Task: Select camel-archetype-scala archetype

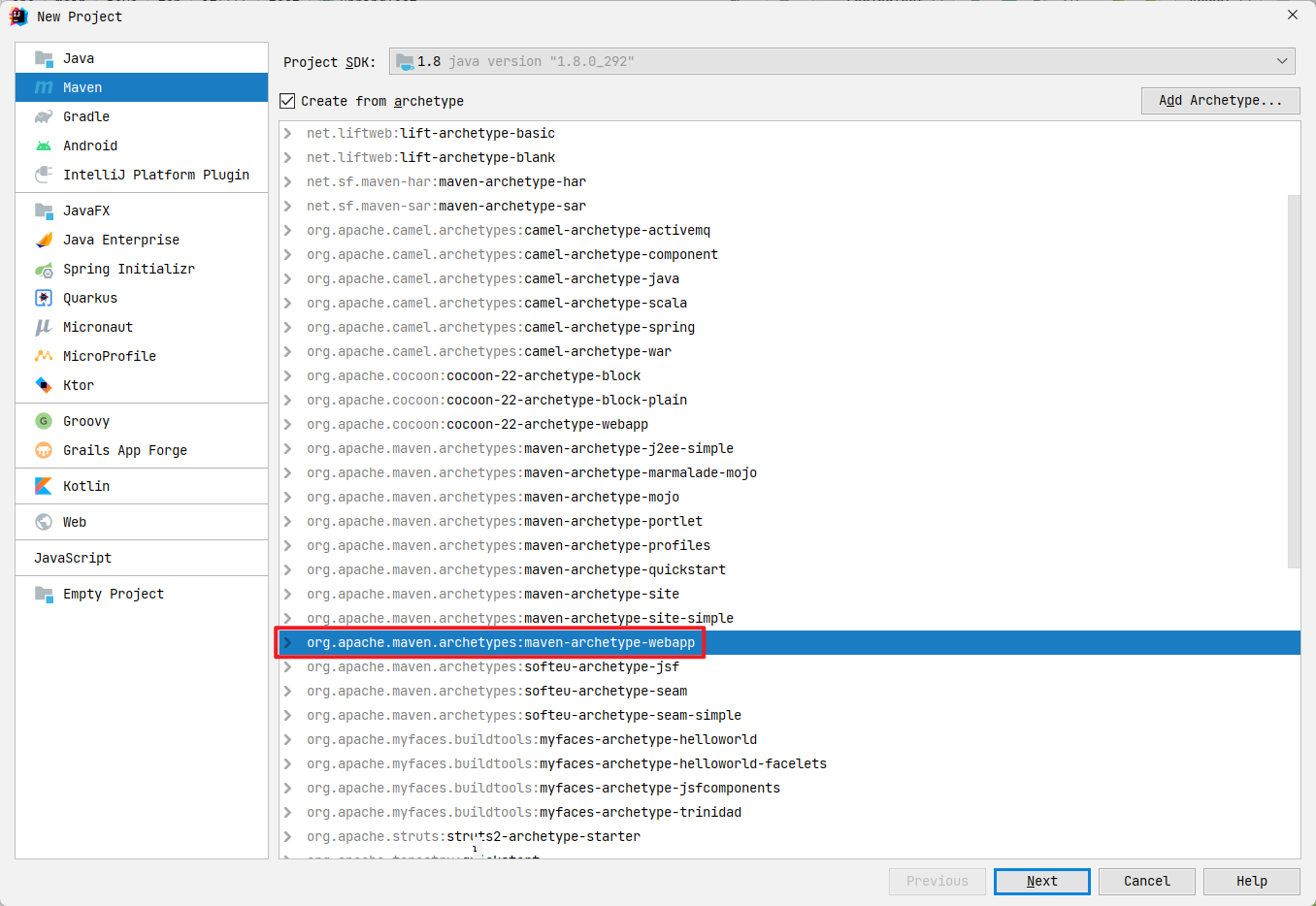Action: [x=790, y=303]
